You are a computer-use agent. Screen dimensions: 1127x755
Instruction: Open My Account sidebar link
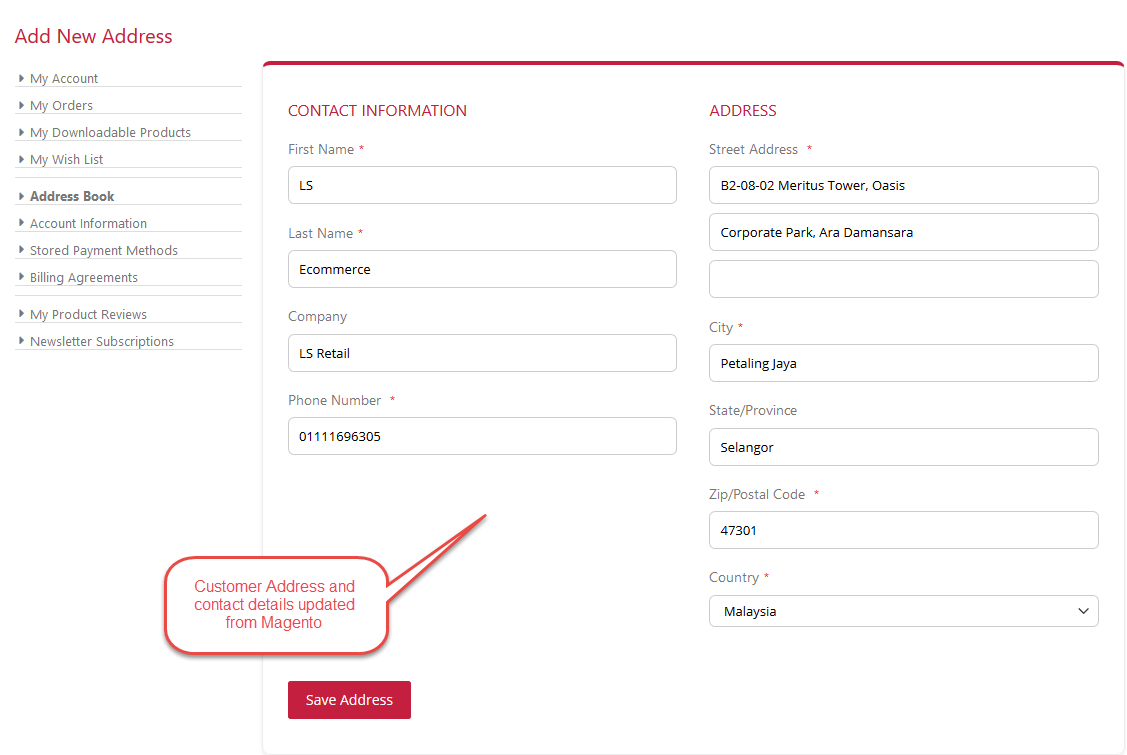[64, 79]
